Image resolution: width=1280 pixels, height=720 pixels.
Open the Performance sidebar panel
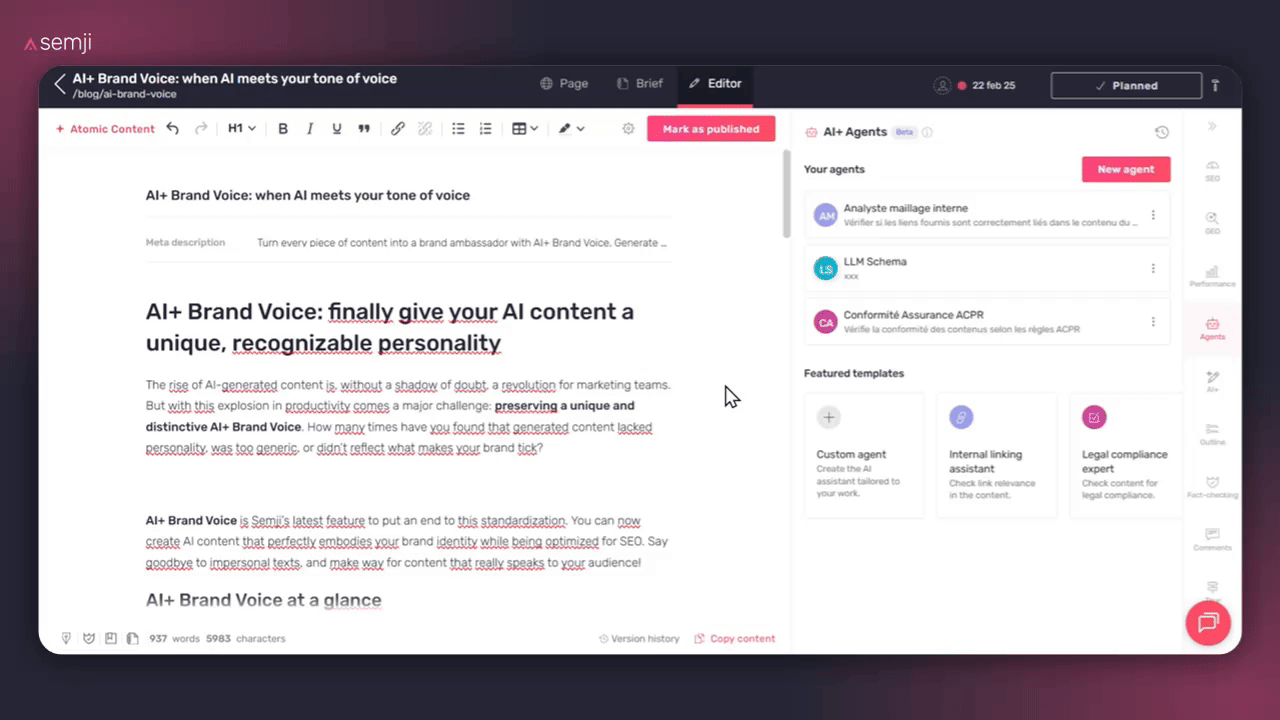coord(1212,276)
